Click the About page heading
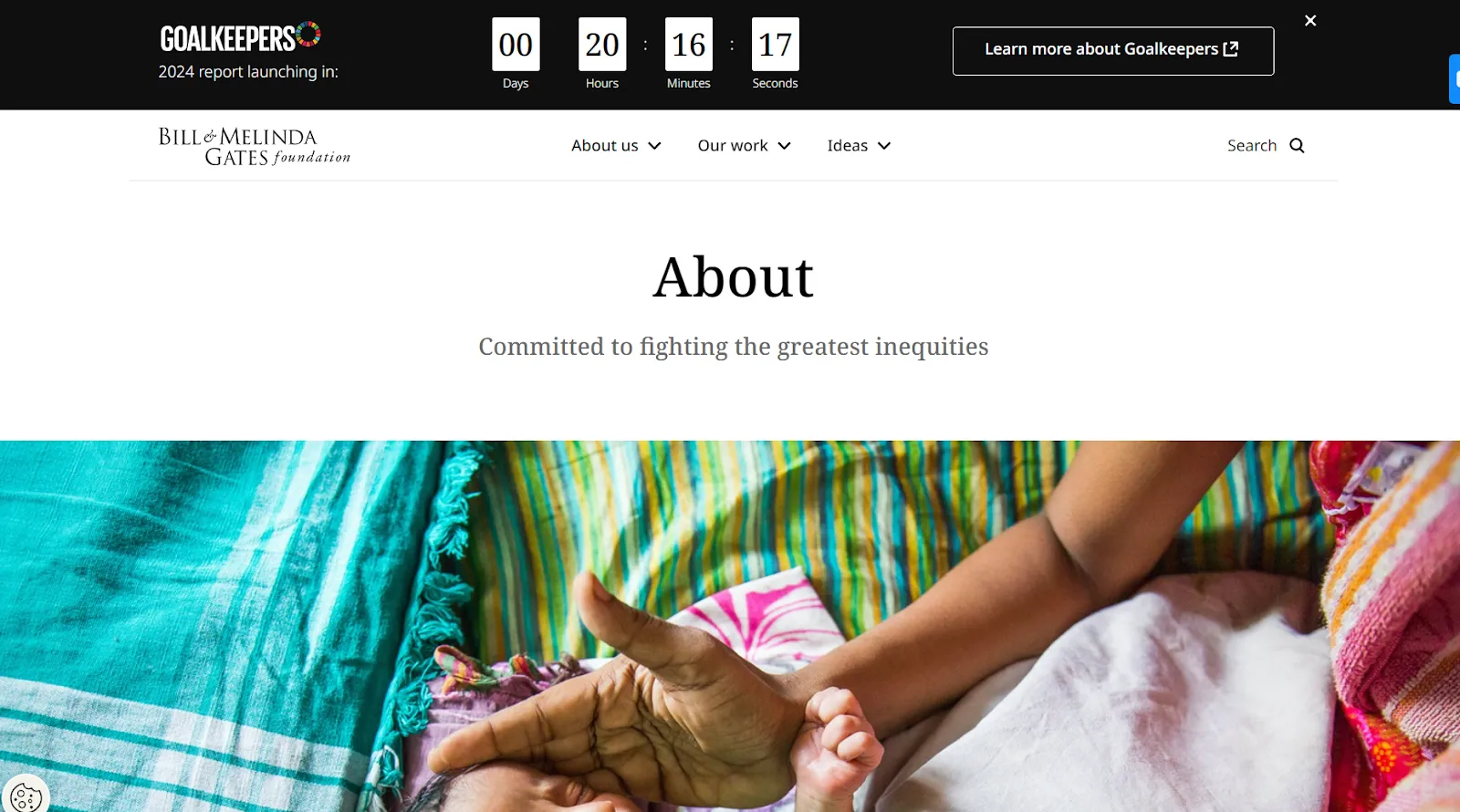 [733, 276]
